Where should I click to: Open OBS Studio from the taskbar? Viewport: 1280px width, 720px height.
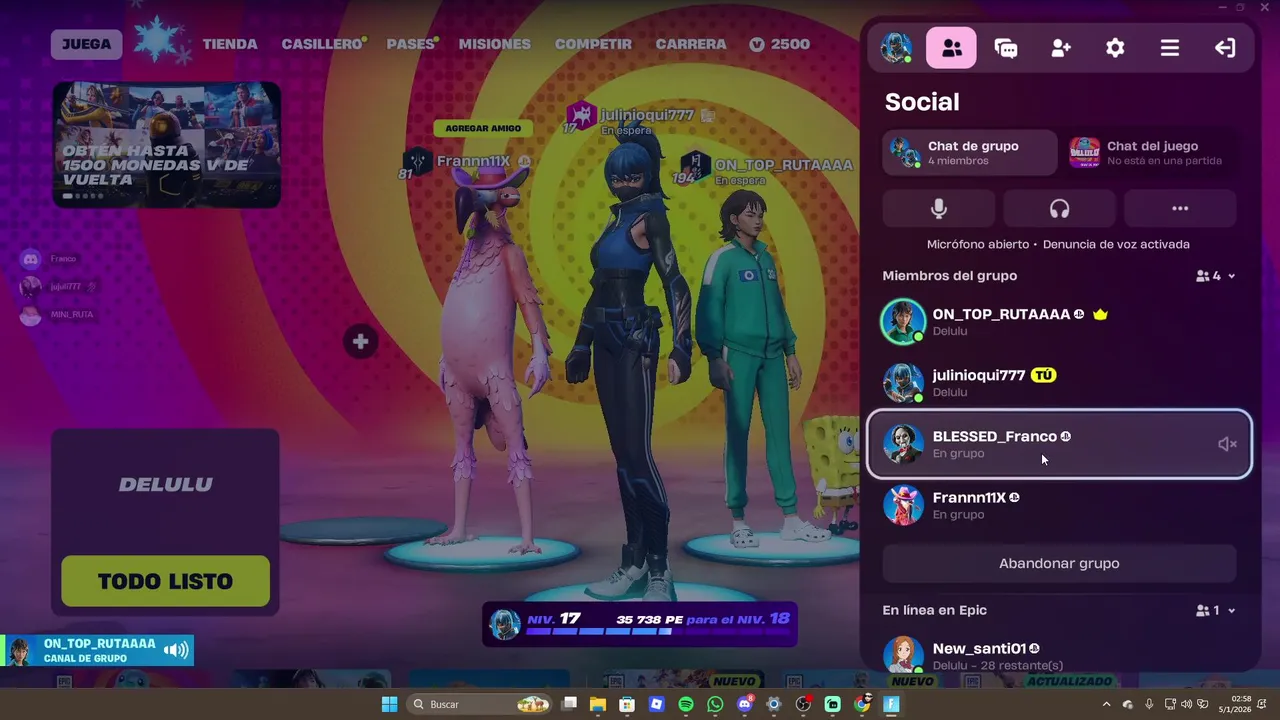point(803,704)
